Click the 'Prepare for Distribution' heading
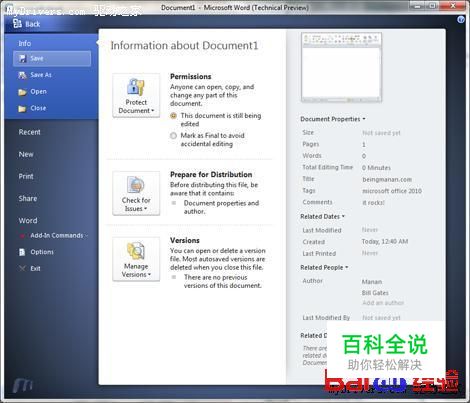This screenshot has height=403, width=470. tap(211, 175)
